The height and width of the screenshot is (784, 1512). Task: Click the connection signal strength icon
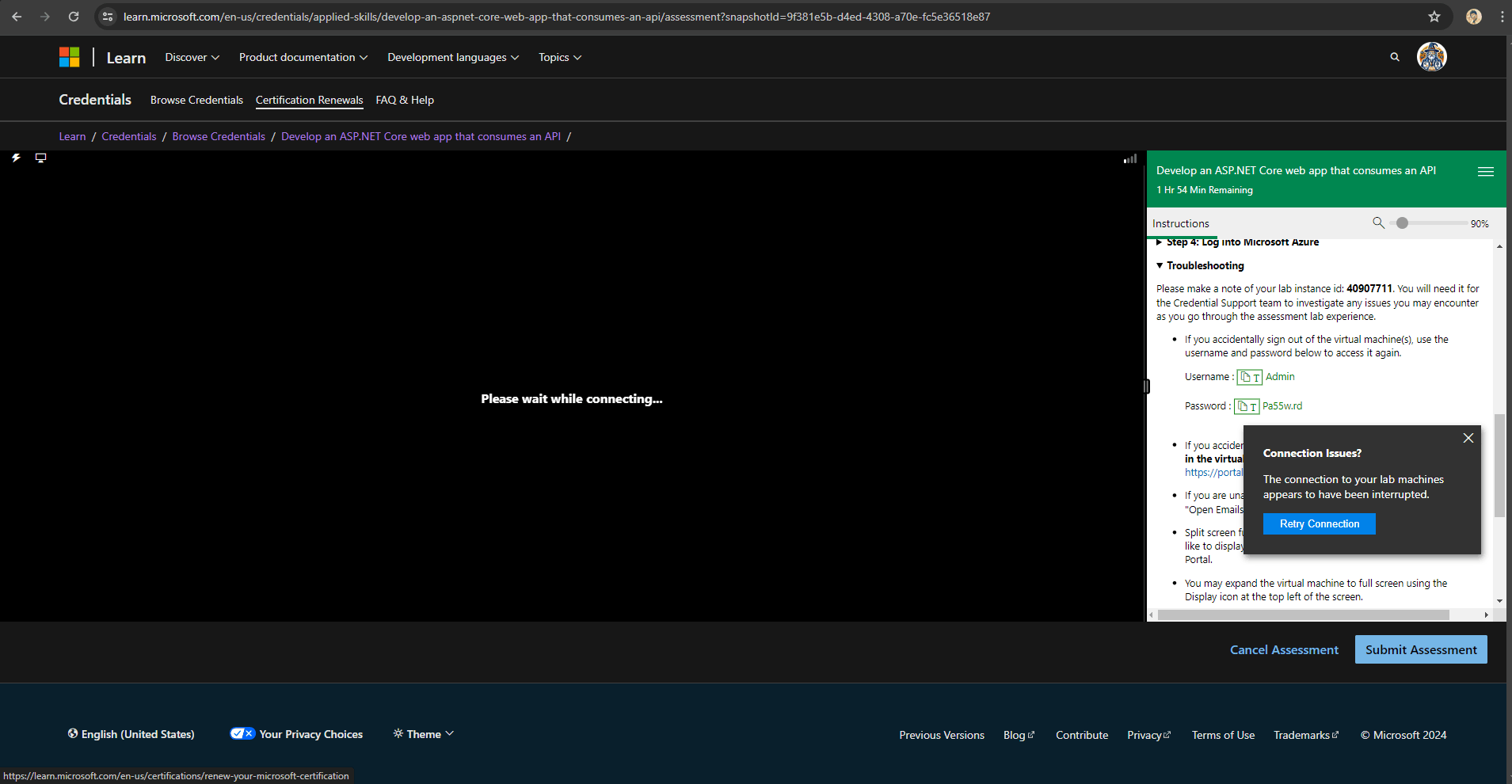coord(1130,159)
